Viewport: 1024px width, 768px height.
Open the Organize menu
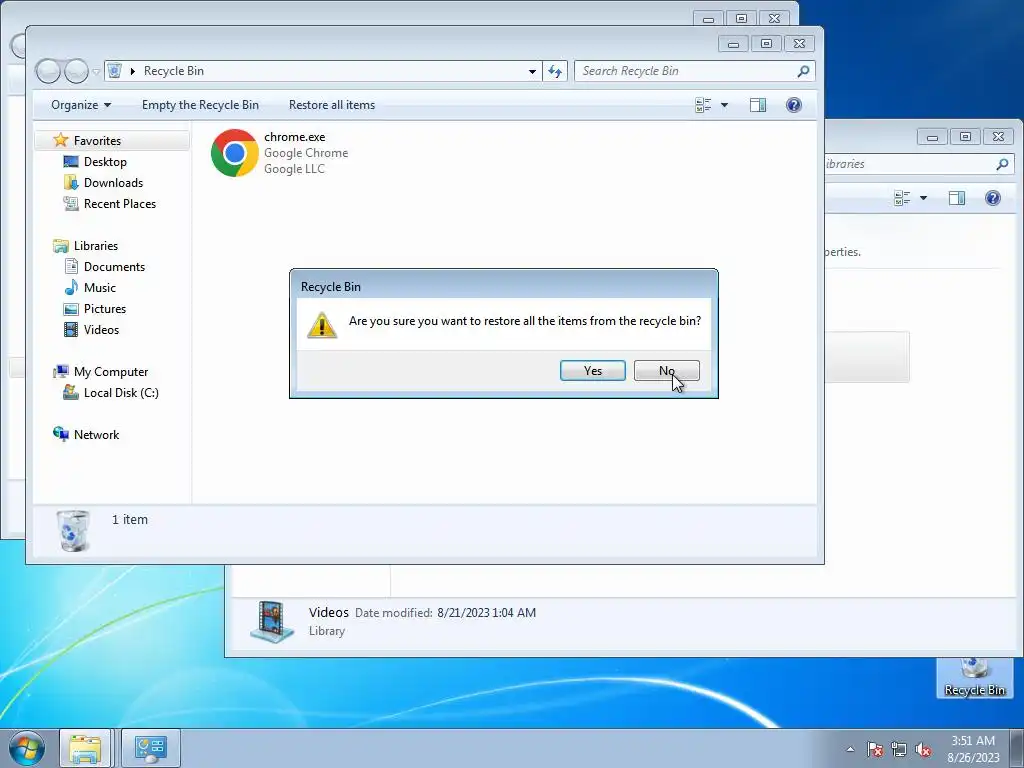point(81,105)
